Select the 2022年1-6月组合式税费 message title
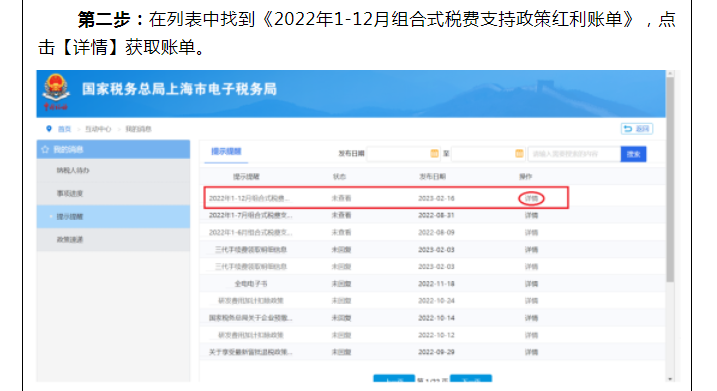Image resolution: width=717 pixels, height=391 pixels. click(251, 233)
